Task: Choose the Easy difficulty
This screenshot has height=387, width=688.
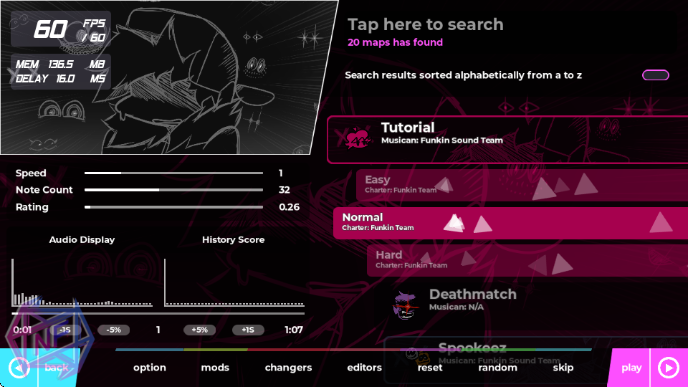Action: (522, 185)
